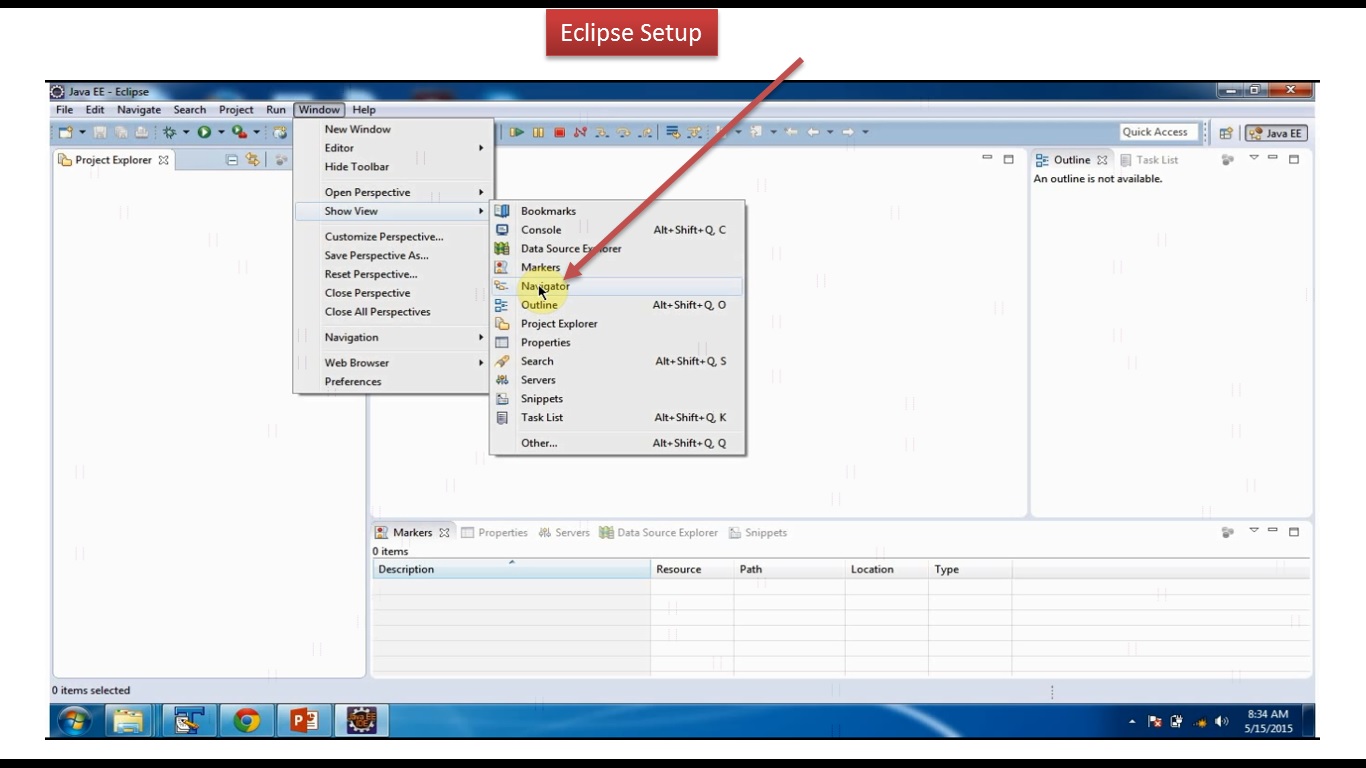The height and width of the screenshot is (768, 1366).
Task: Close the Project Explorer tab
Action: pyautogui.click(x=163, y=160)
